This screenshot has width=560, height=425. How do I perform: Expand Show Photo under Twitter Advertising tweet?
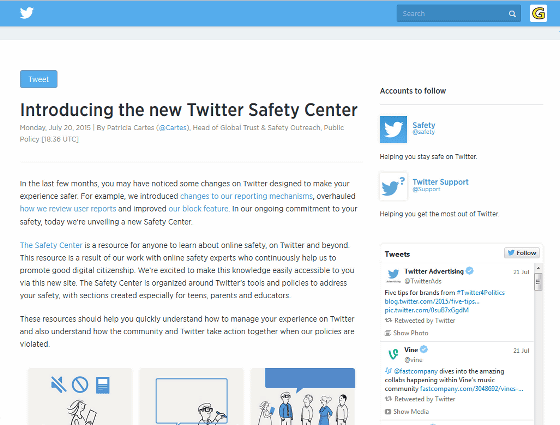[x=406, y=333]
